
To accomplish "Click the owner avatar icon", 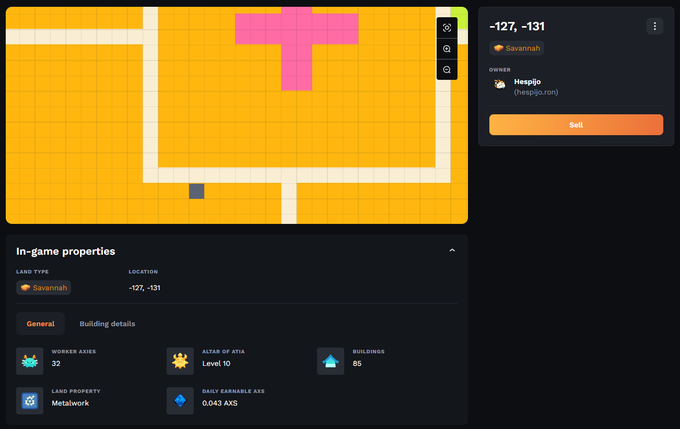I will (500, 84).
